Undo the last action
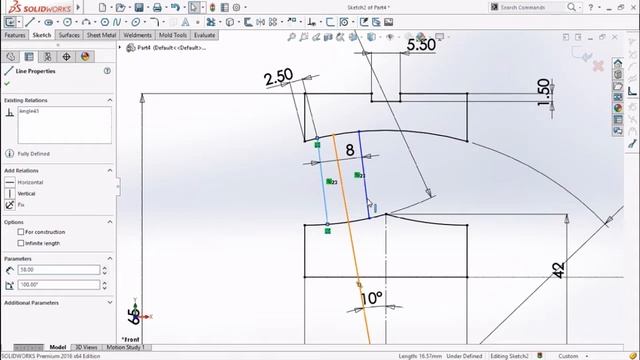This screenshot has width=640, height=360. (x=175, y=7)
